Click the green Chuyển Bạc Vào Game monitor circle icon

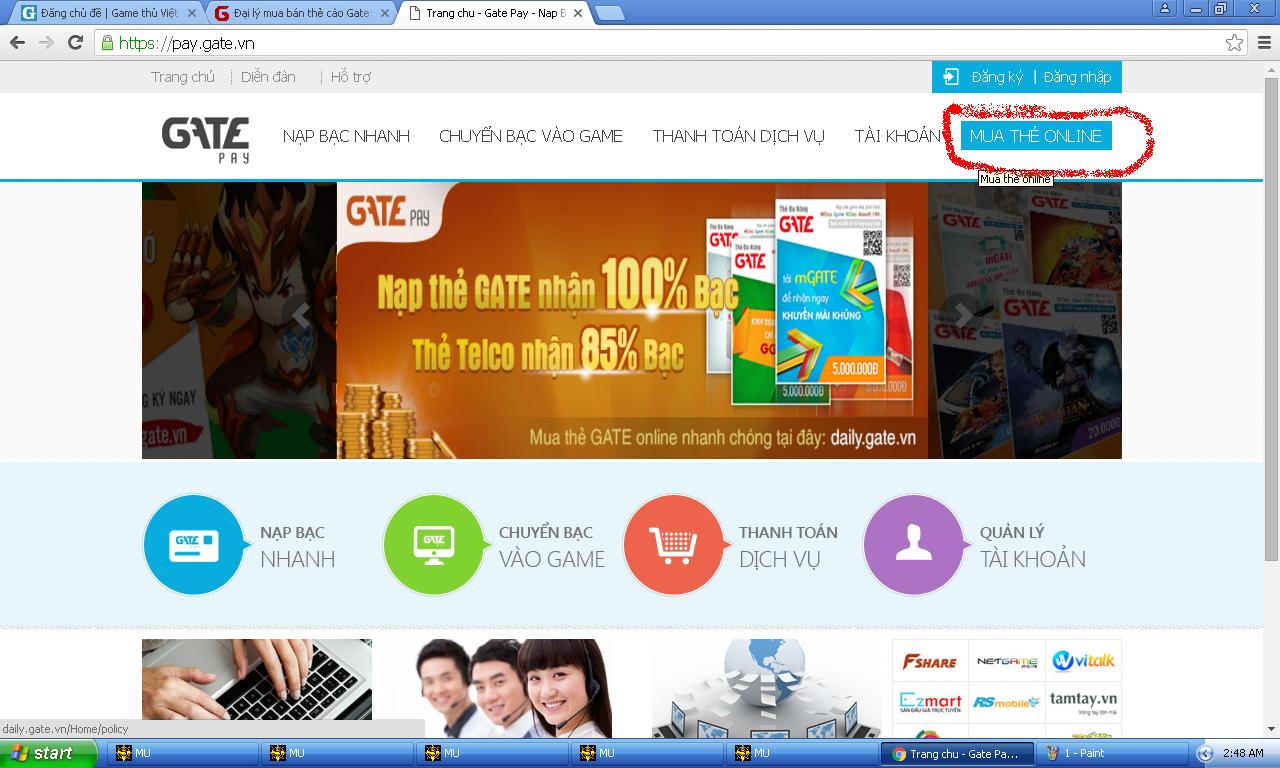tap(434, 545)
